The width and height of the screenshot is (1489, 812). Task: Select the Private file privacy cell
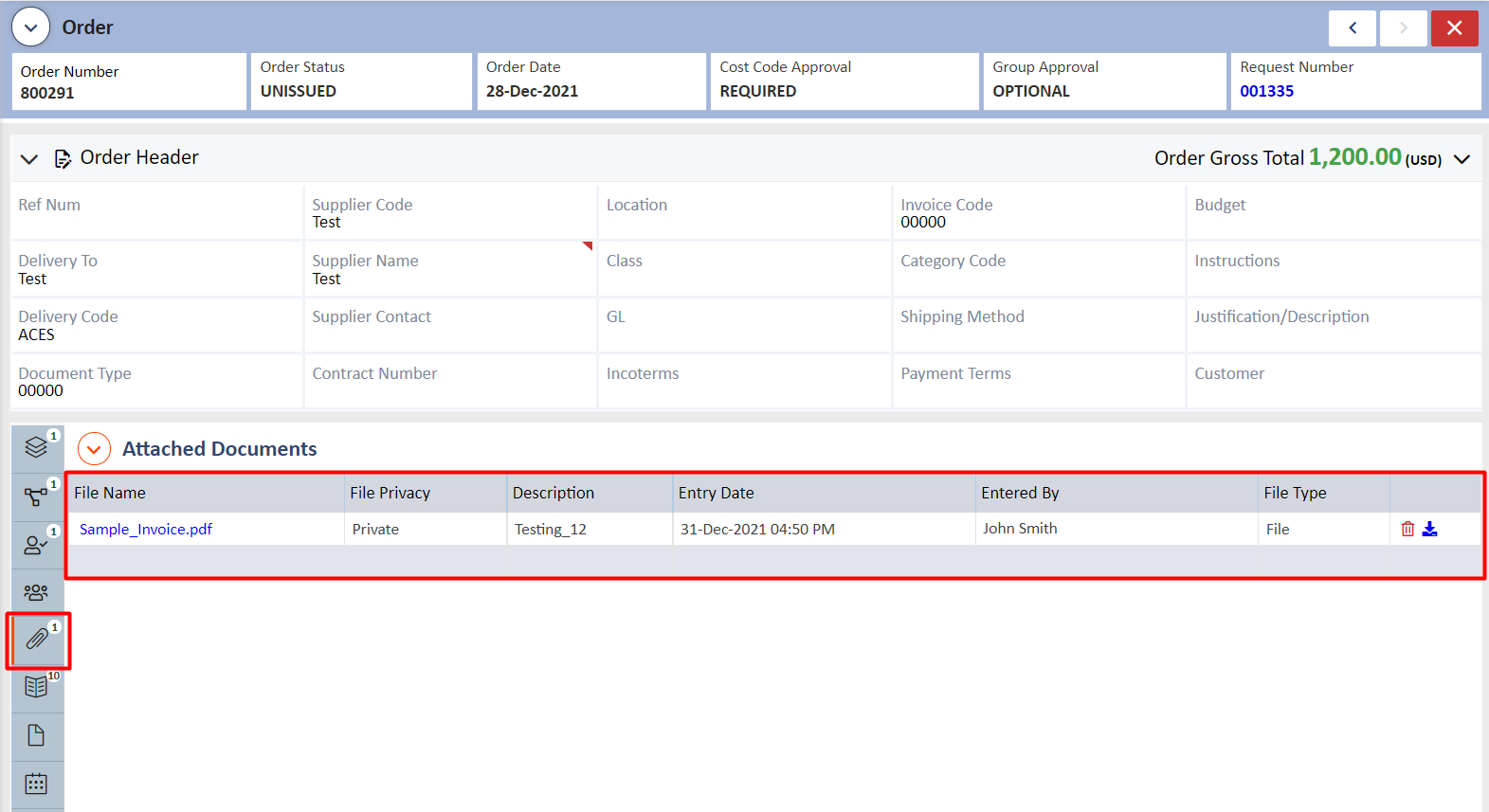coord(426,529)
